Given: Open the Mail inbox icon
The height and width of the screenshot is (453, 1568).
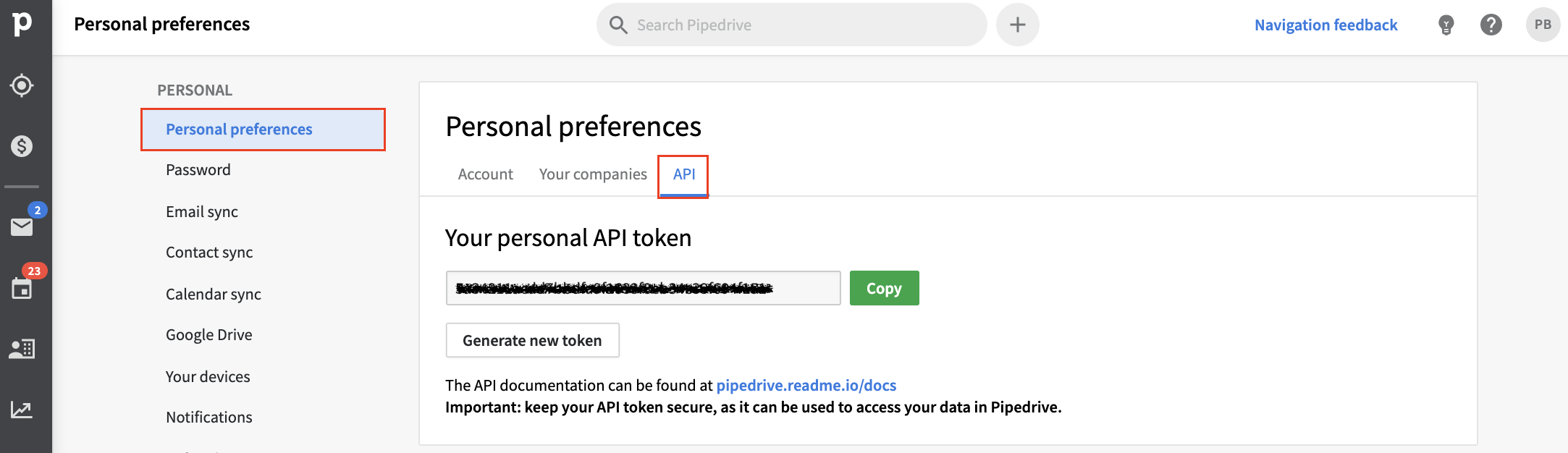Looking at the screenshot, I should [x=22, y=226].
